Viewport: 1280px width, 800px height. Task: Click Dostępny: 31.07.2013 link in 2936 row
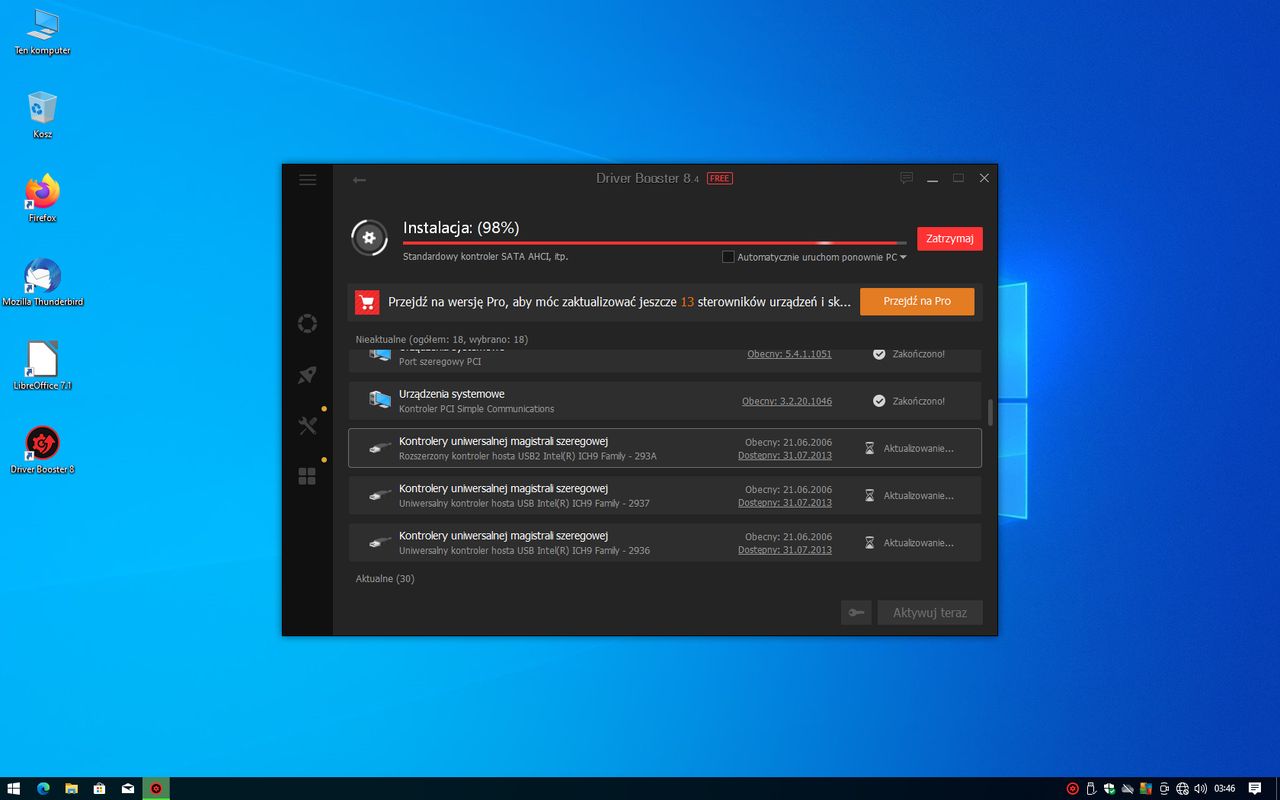785,550
